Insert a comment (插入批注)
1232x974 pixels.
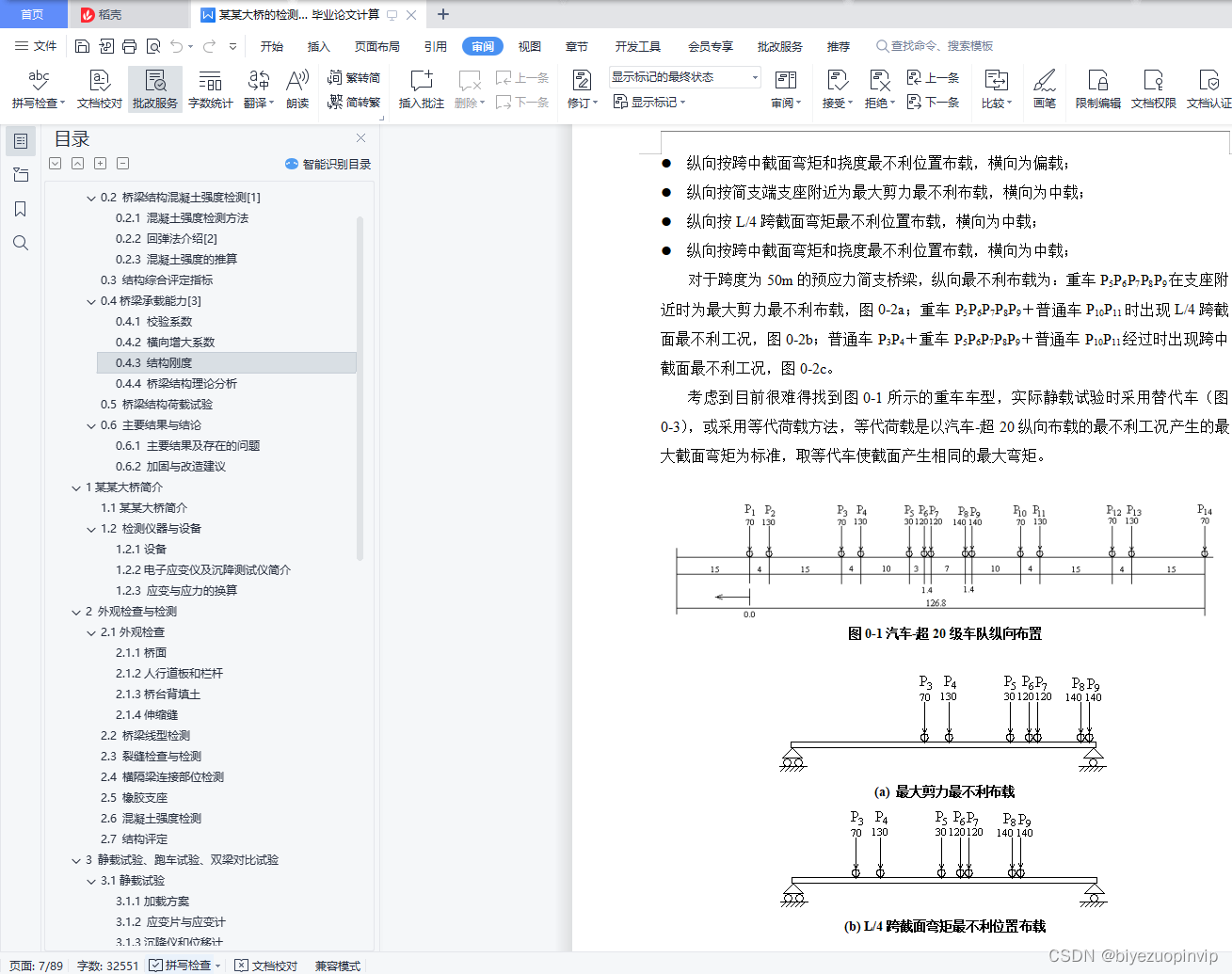(421, 89)
